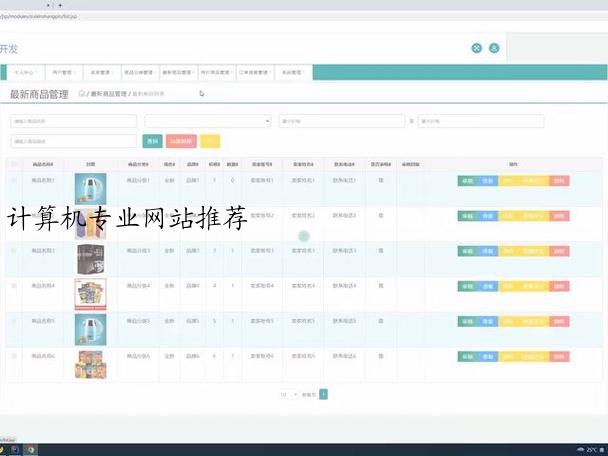Screen dimensions: 608x456
Task: Check the checkbox for row 商品名称4
Action: click(x=14, y=286)
